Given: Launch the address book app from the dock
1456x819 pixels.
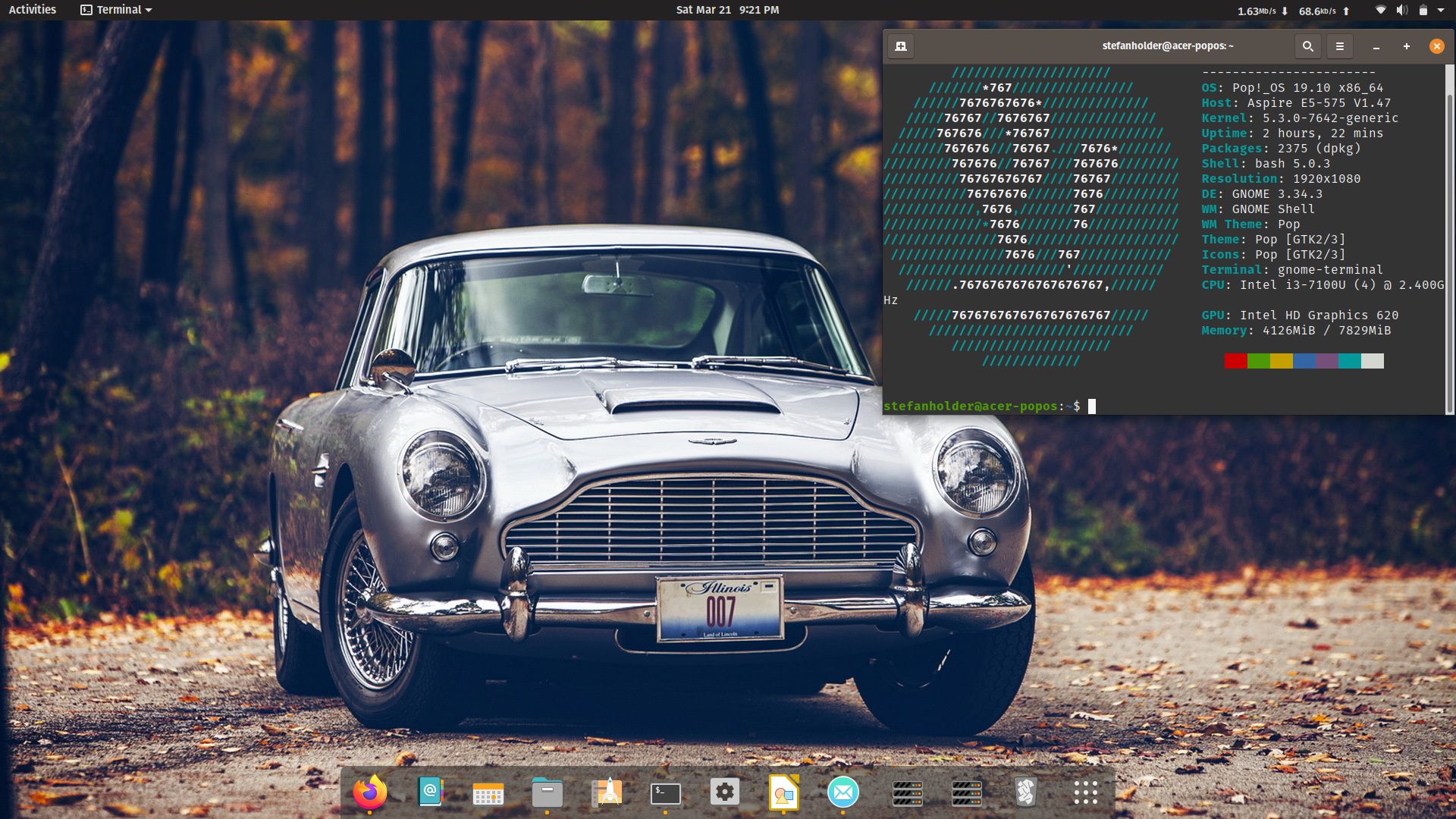Looking at the screenshot, I should 430,792.
